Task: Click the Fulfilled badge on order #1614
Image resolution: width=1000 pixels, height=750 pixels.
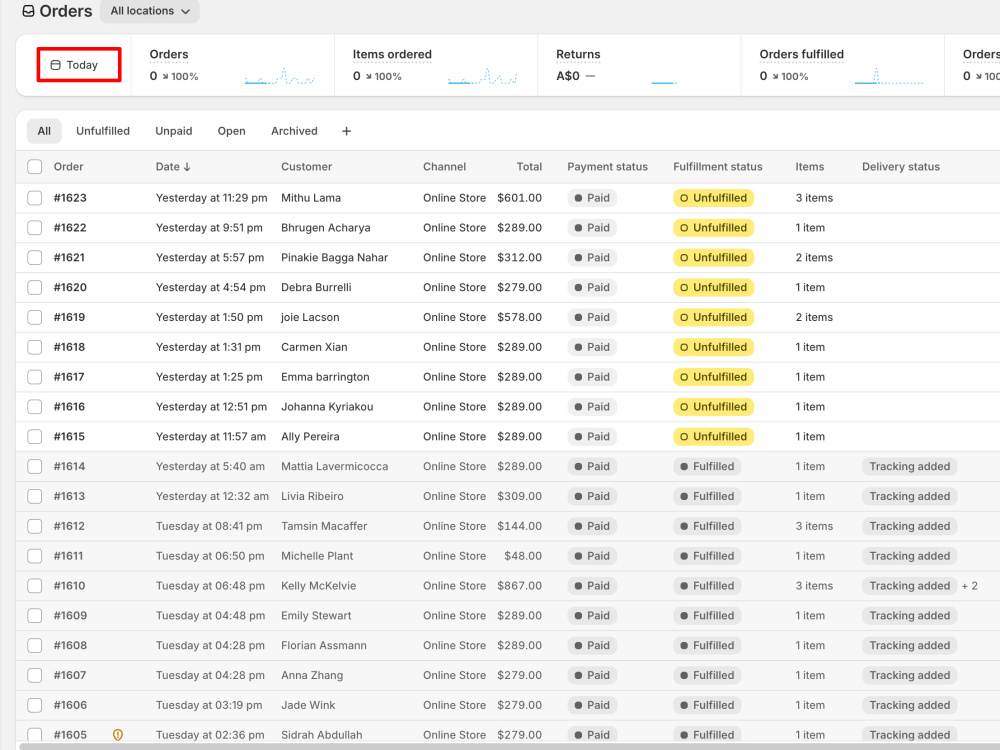Action: (707, 466)
